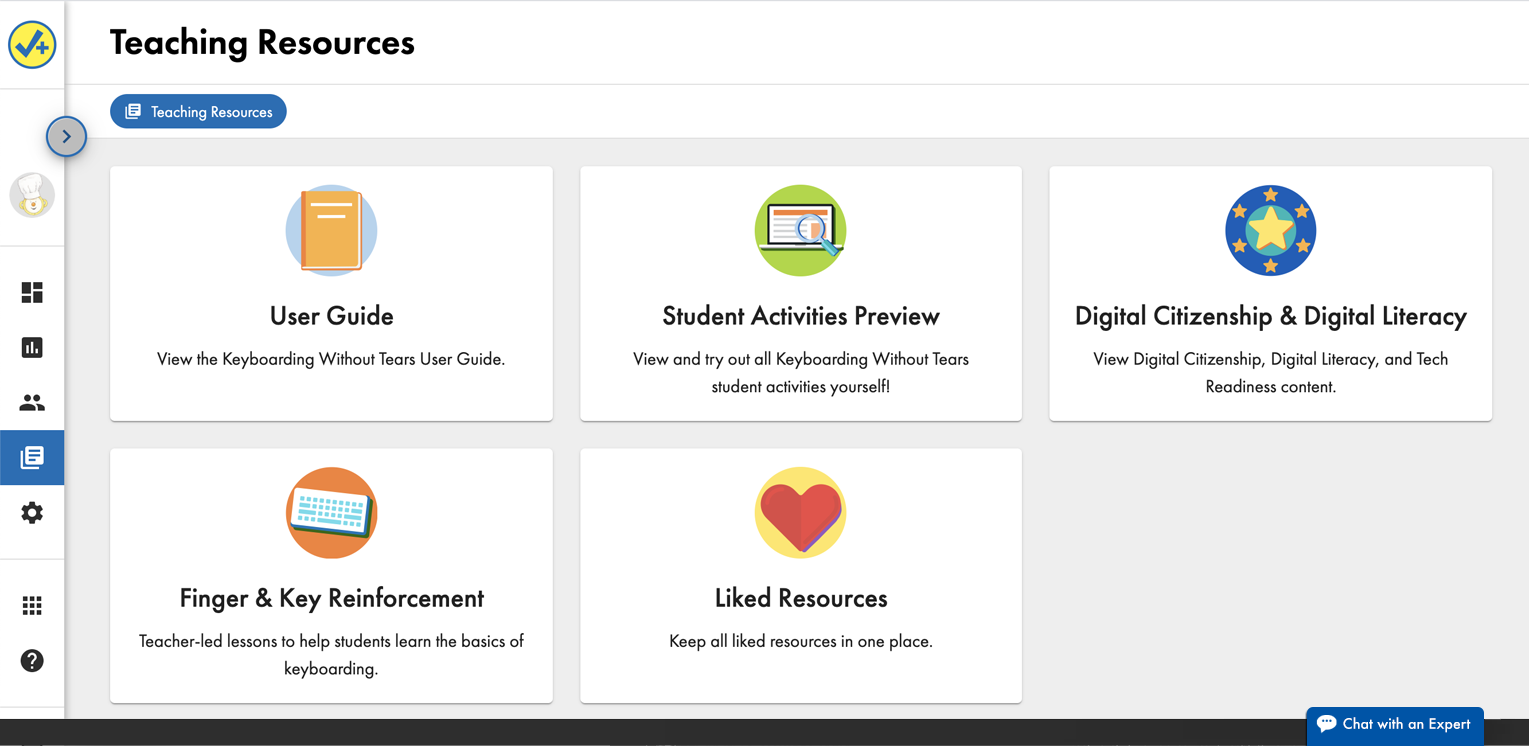
Task: Open the Dashboard grid icon in sidebar
Action: [32, 292]
